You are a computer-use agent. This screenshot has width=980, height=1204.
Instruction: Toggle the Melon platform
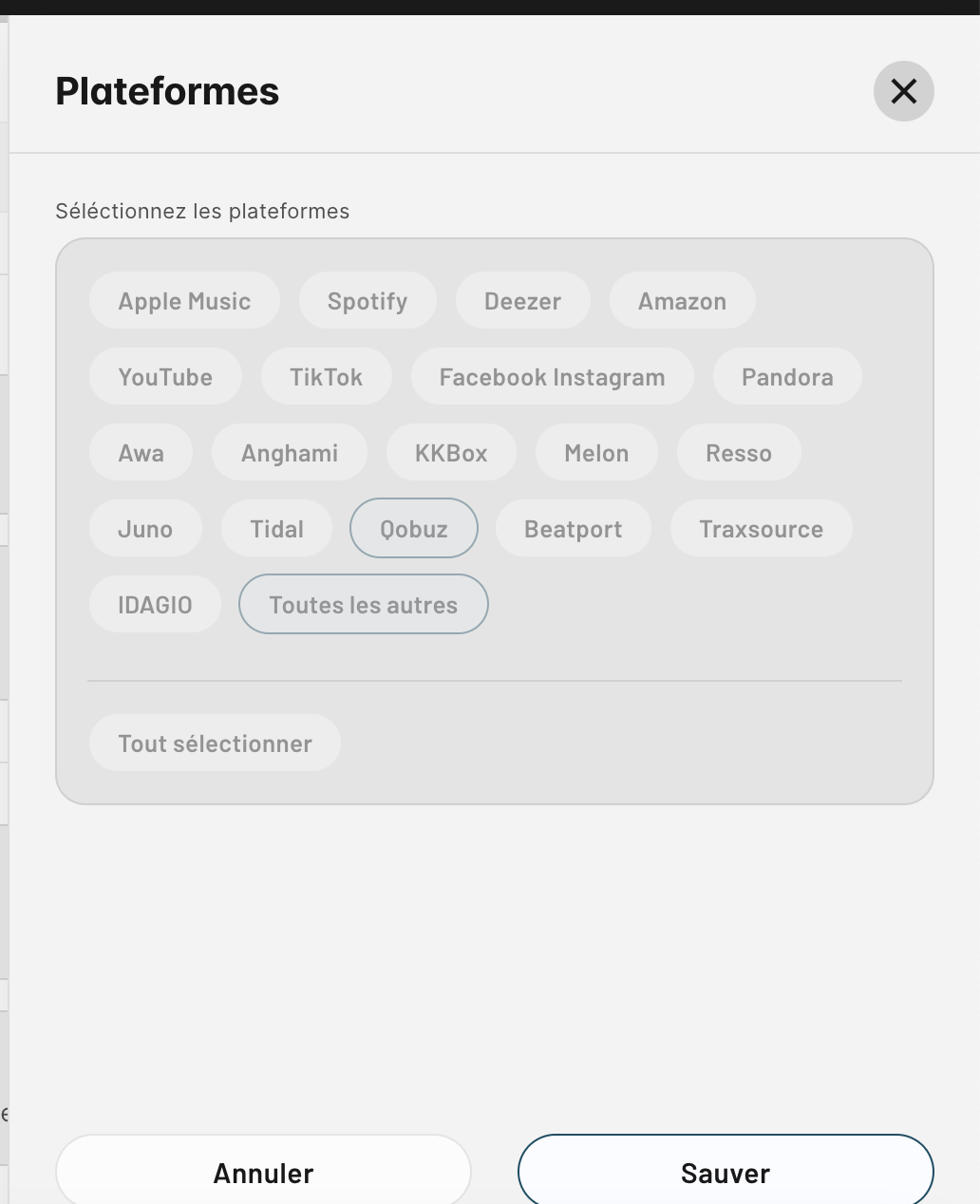[596, 453]
